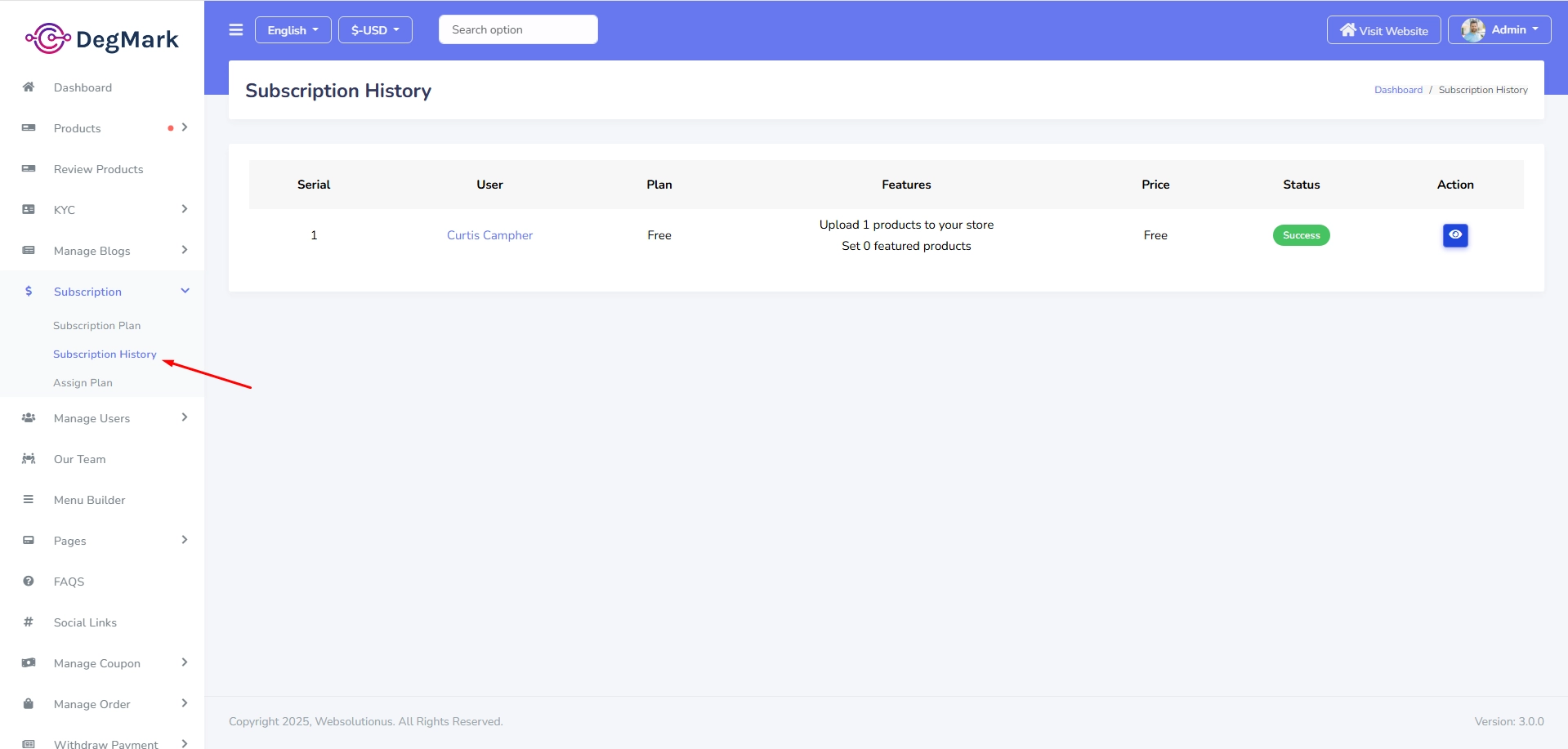Click the Status column header
The height and width of the screenshot is (749, 1568).
tap(1301, 185)
